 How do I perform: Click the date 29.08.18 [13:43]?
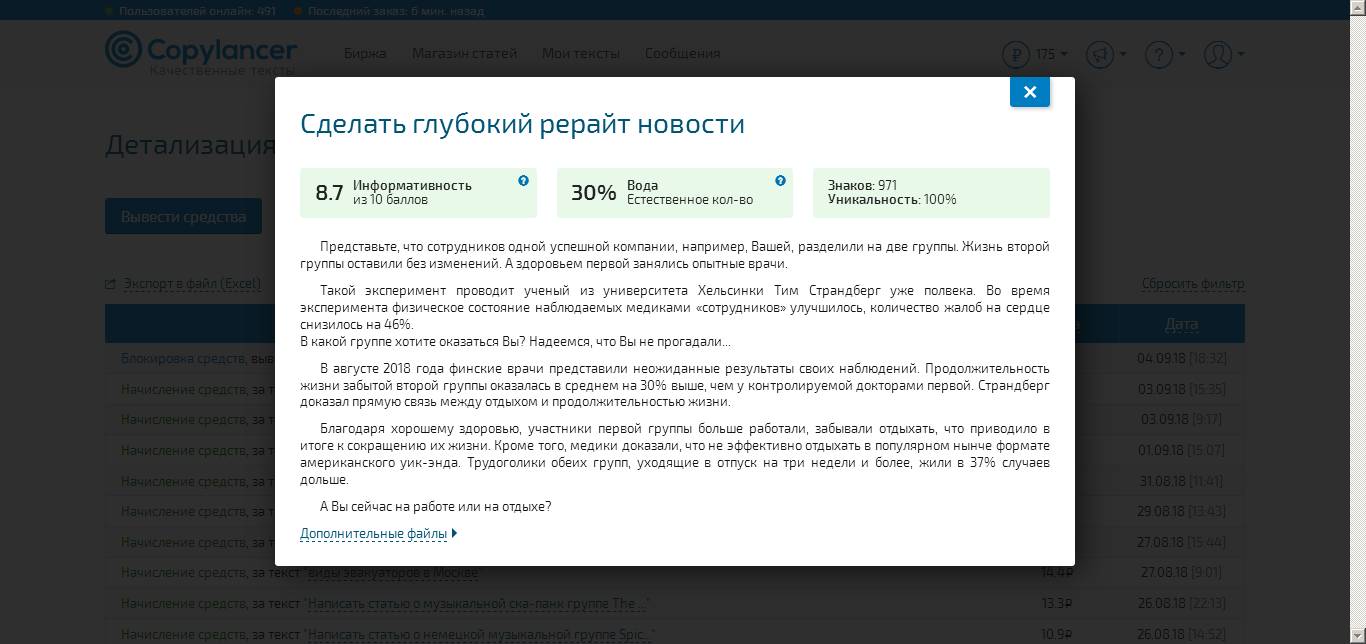(1181, 512)
